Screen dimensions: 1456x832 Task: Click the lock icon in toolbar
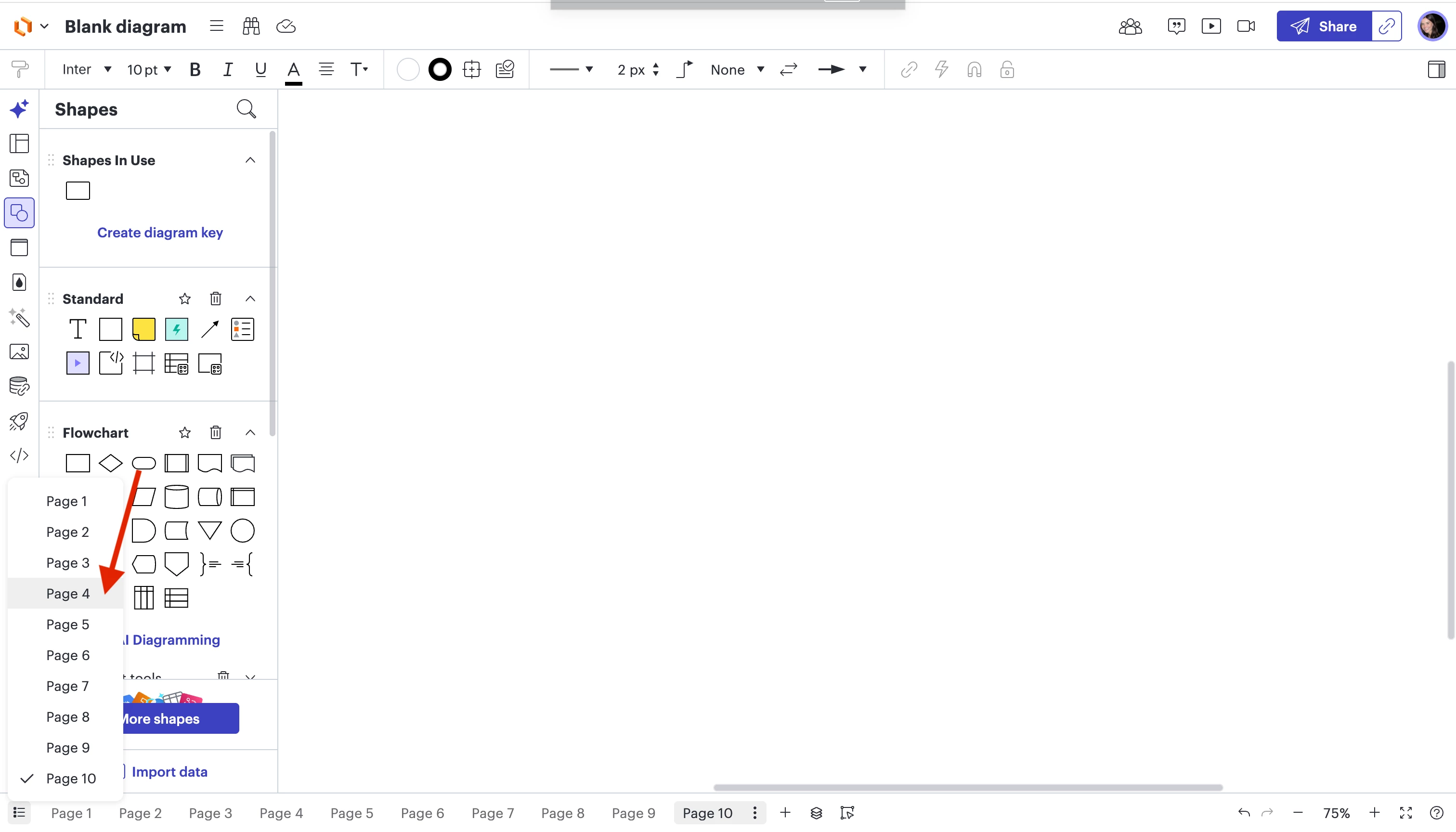(x=1007, y=70)
